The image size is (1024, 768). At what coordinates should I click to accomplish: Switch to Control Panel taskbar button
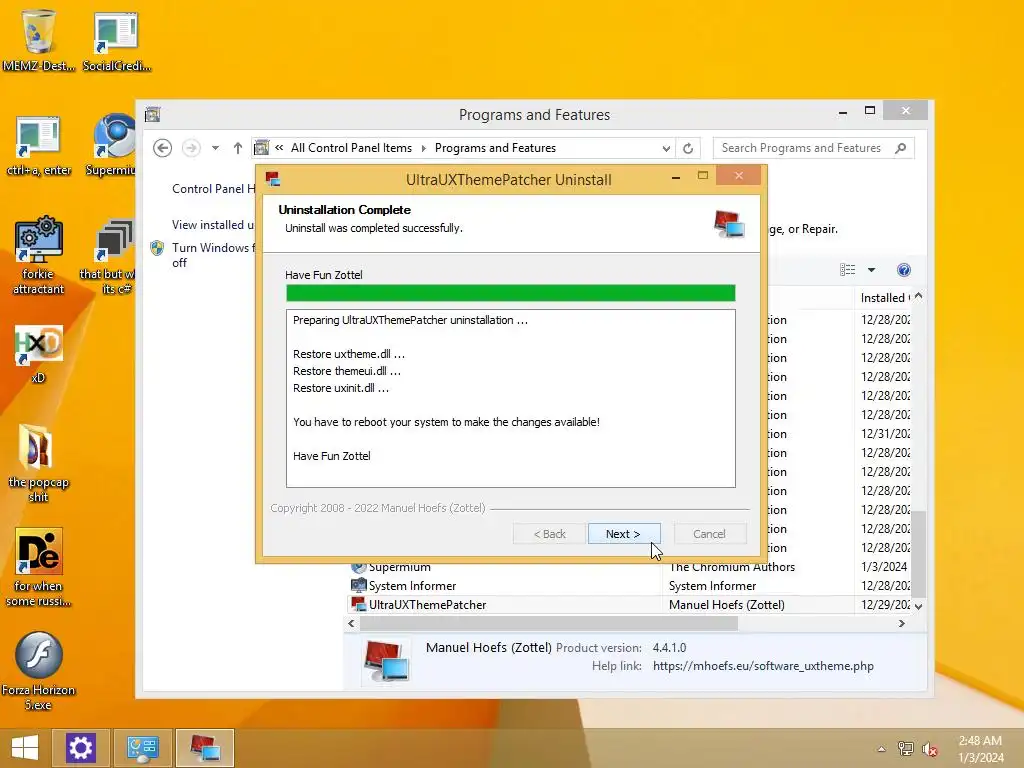[142, 748]
